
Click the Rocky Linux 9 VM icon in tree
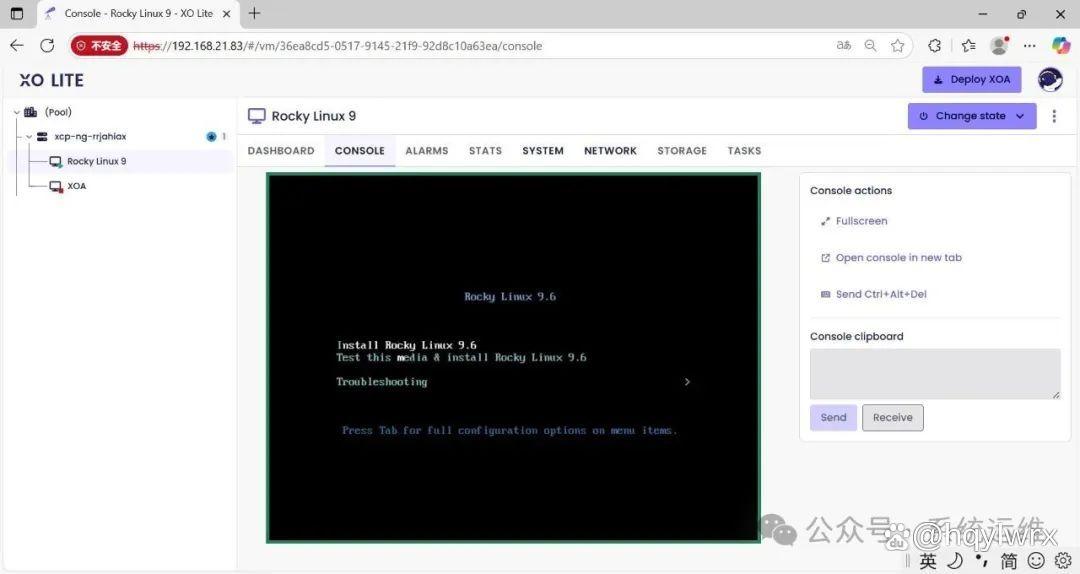pos(56,161)
